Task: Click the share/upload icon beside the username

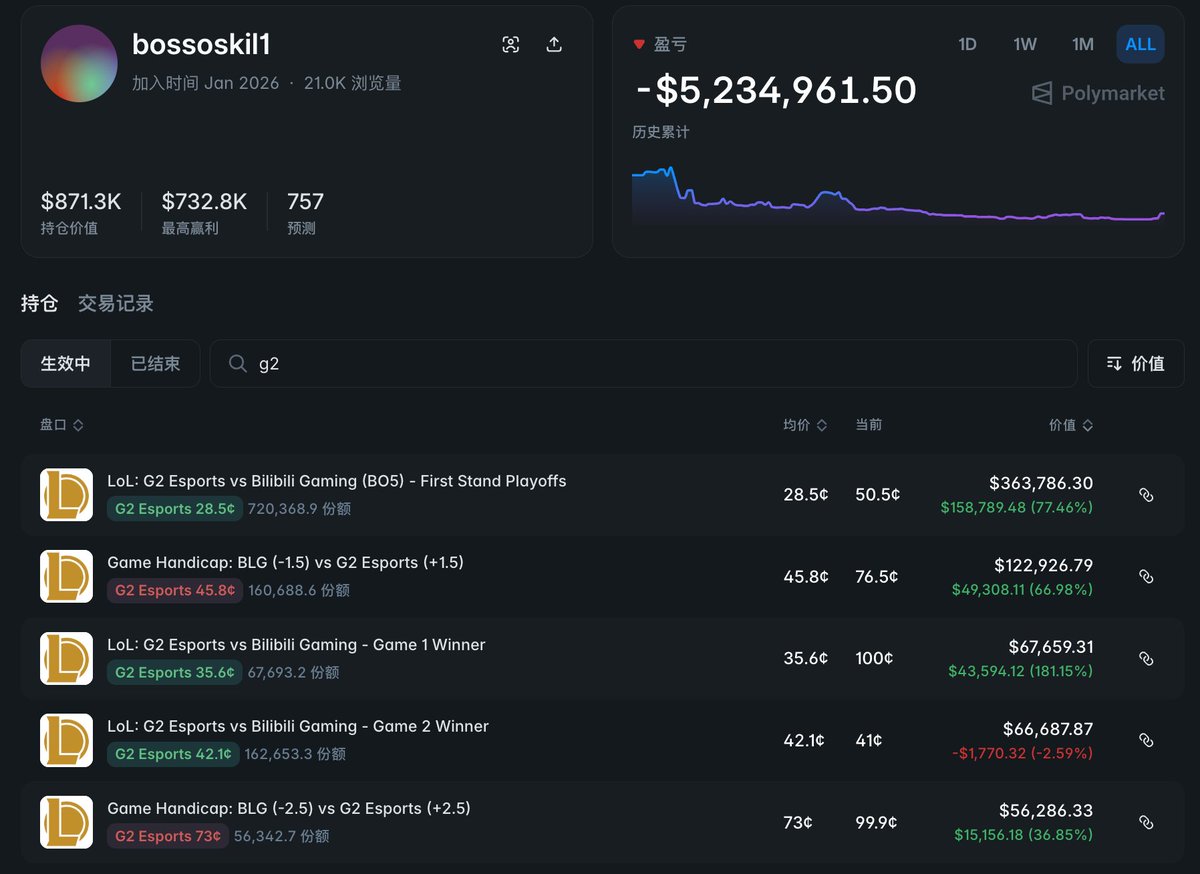Action: [x=554, y=45]
